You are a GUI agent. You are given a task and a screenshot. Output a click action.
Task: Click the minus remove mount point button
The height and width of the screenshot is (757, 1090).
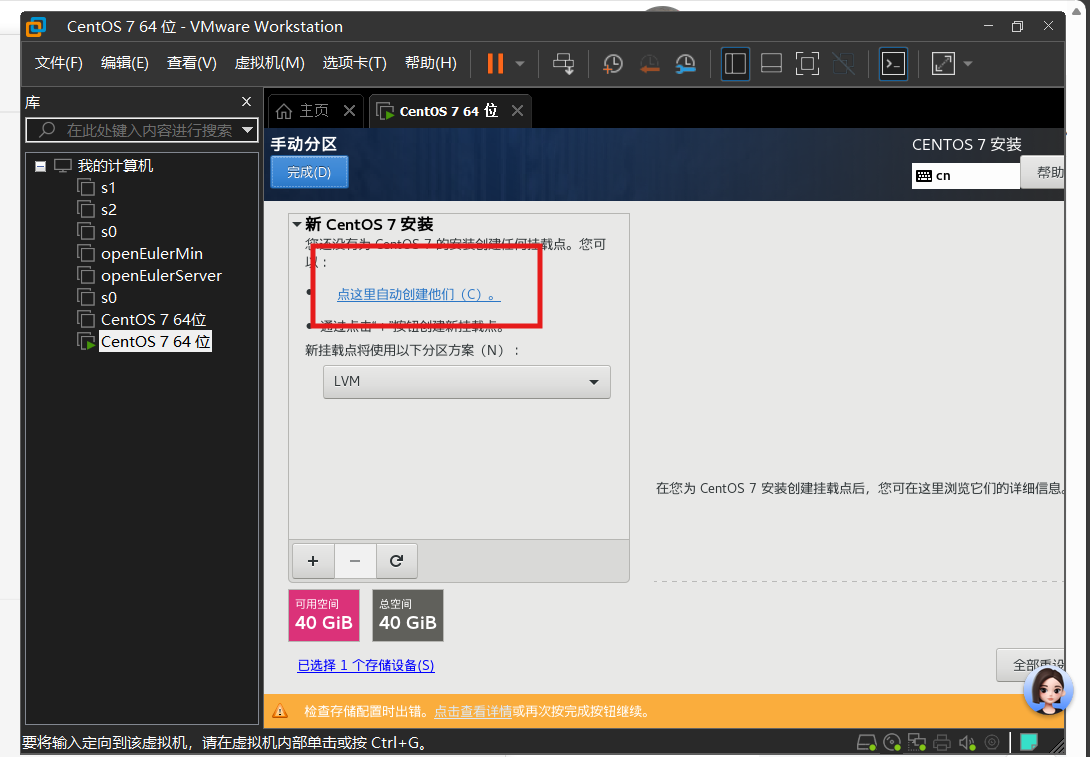click(x=355, y=561)
